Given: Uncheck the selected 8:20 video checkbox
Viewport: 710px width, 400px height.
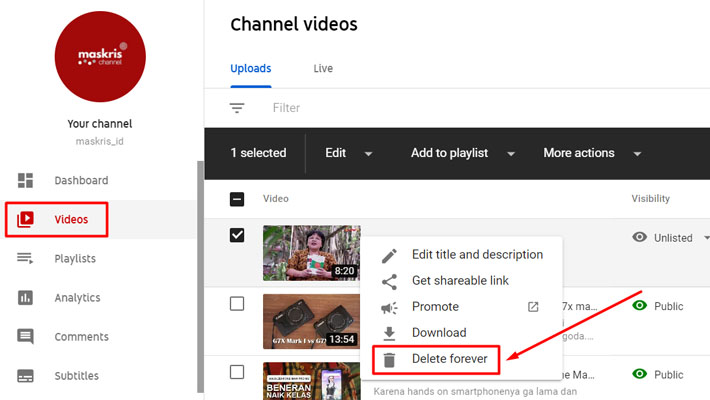Looking at the screenshot, I should coord(237,235).
